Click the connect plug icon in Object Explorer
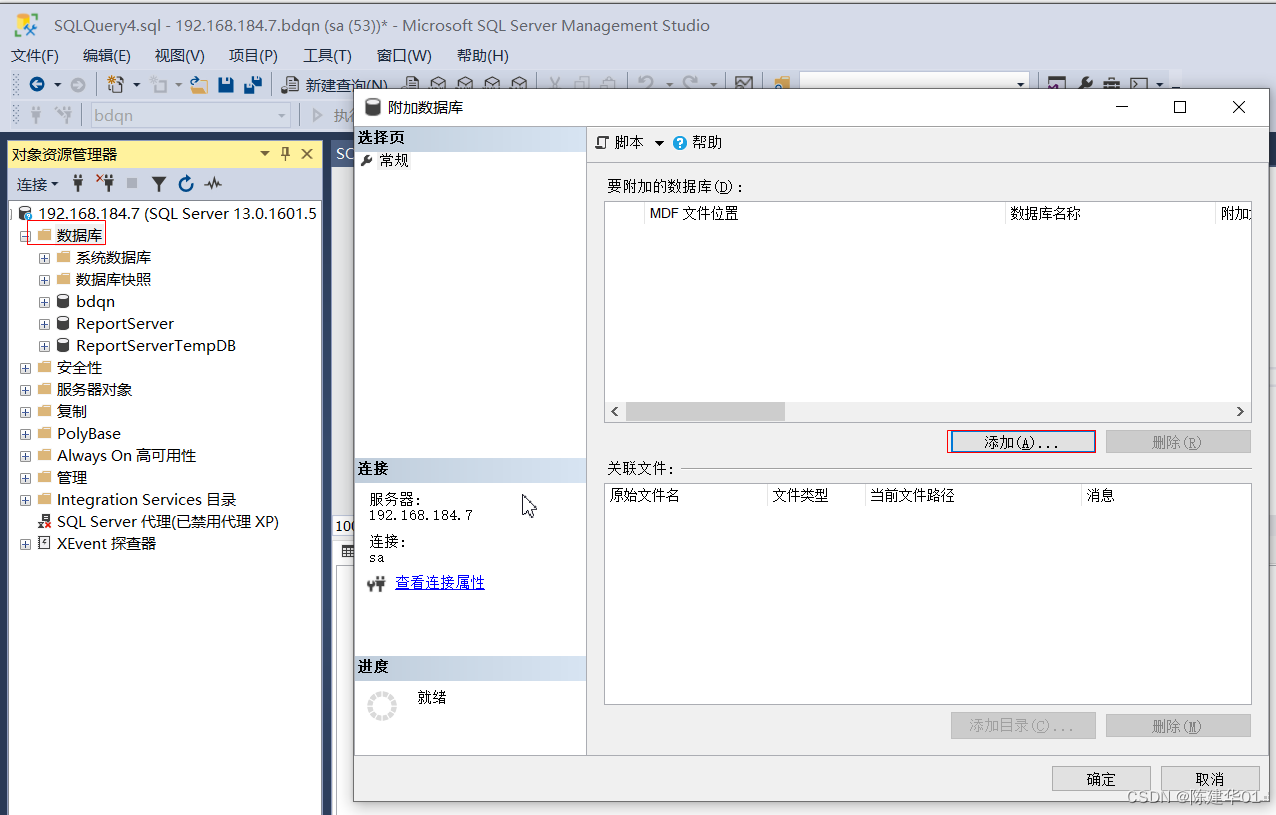 (78, 184)
